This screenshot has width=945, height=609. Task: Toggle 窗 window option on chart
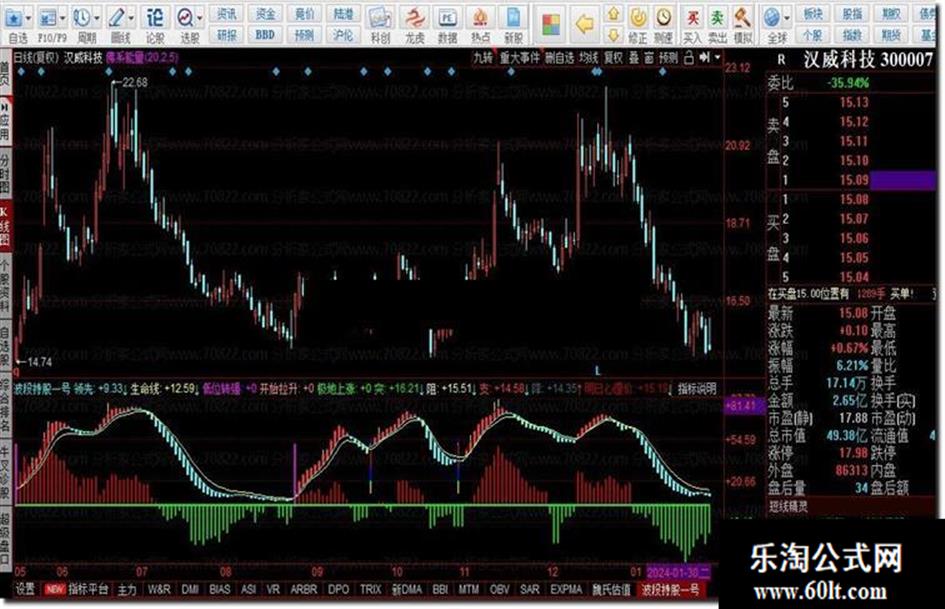click(648, 58)
